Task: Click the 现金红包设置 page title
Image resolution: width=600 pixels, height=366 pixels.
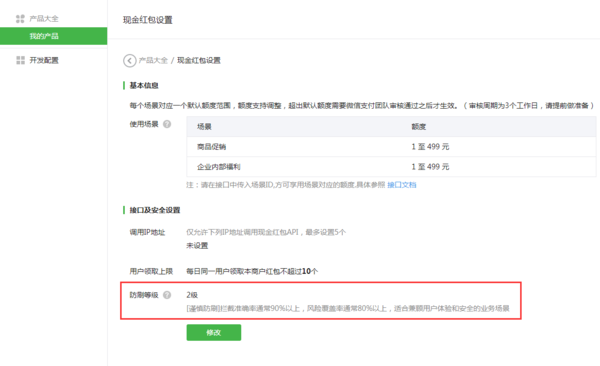Action: click(147, 20)
